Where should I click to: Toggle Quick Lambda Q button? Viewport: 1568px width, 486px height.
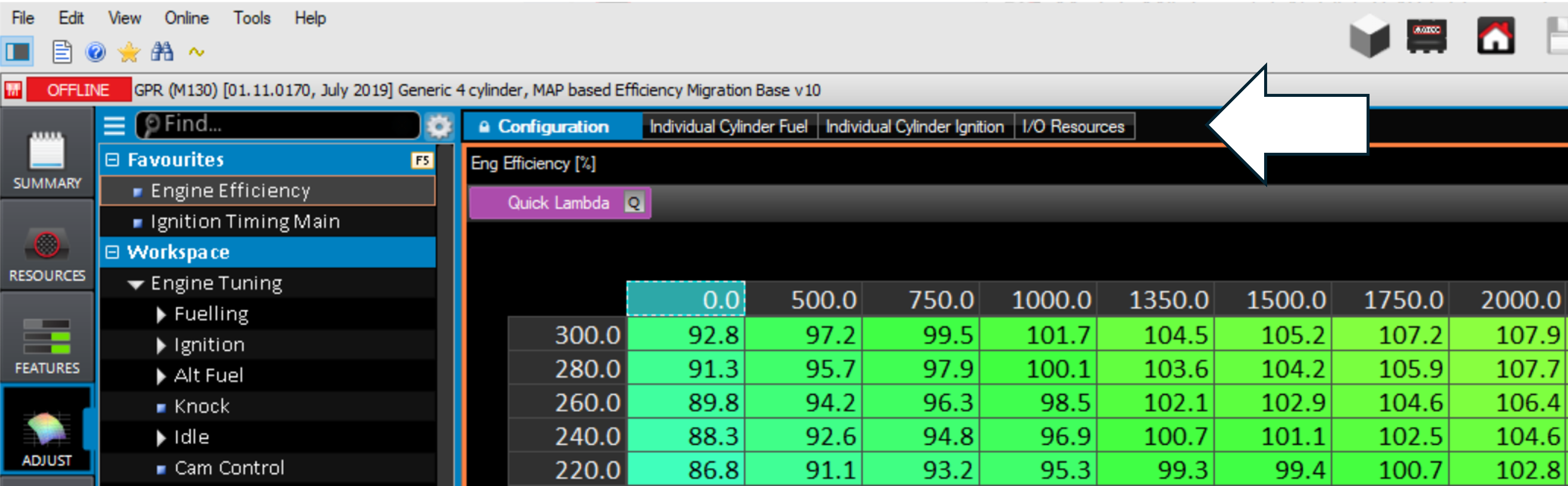tap(634, 203)
